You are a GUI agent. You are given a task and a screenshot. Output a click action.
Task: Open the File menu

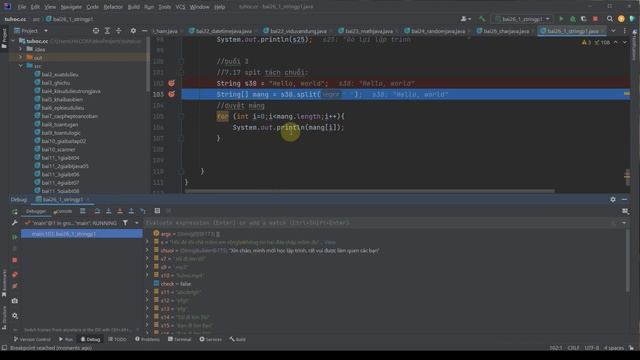tap(22, 7)
